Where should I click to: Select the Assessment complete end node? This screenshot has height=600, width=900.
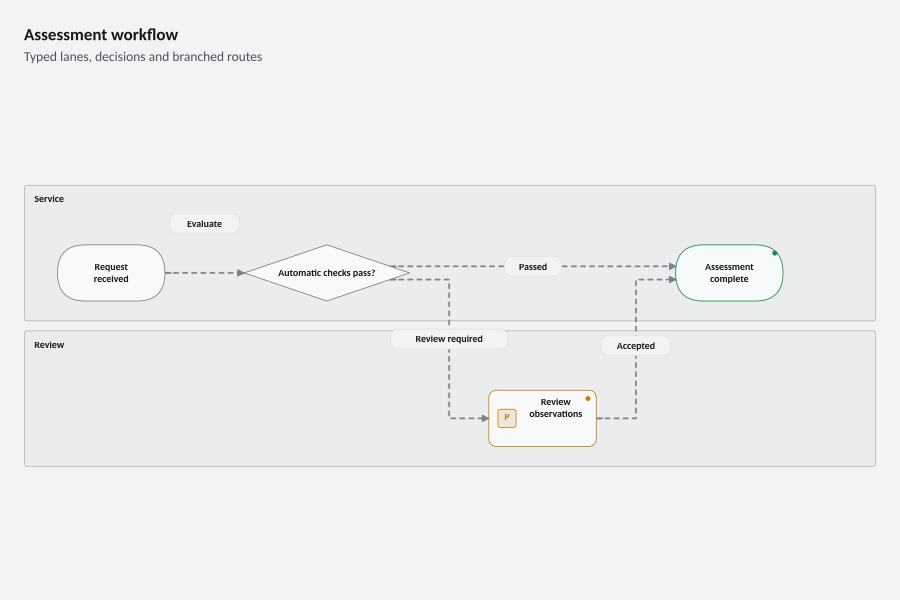[729, 273]
